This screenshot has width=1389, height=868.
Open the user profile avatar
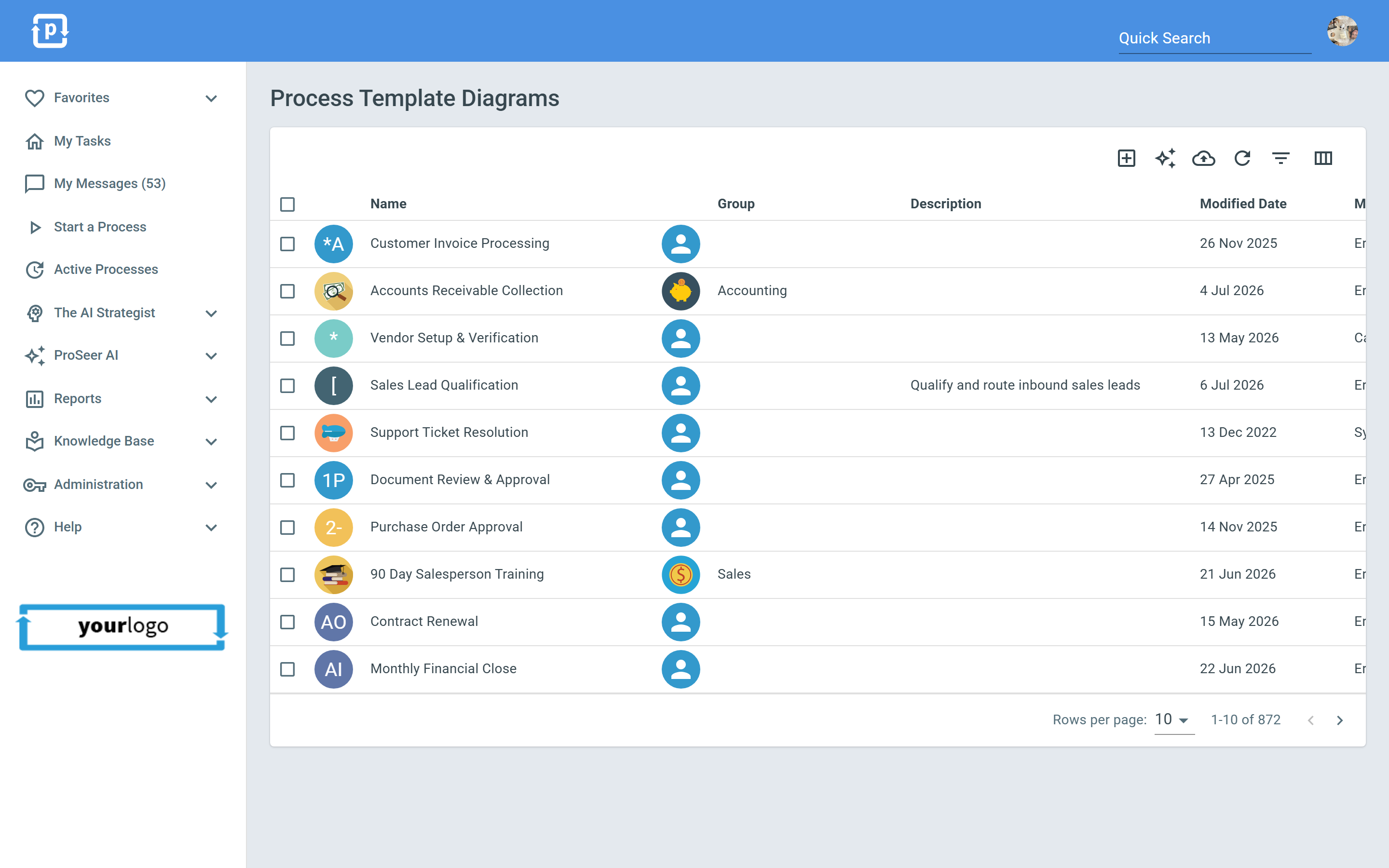[x=1343, y=31]
